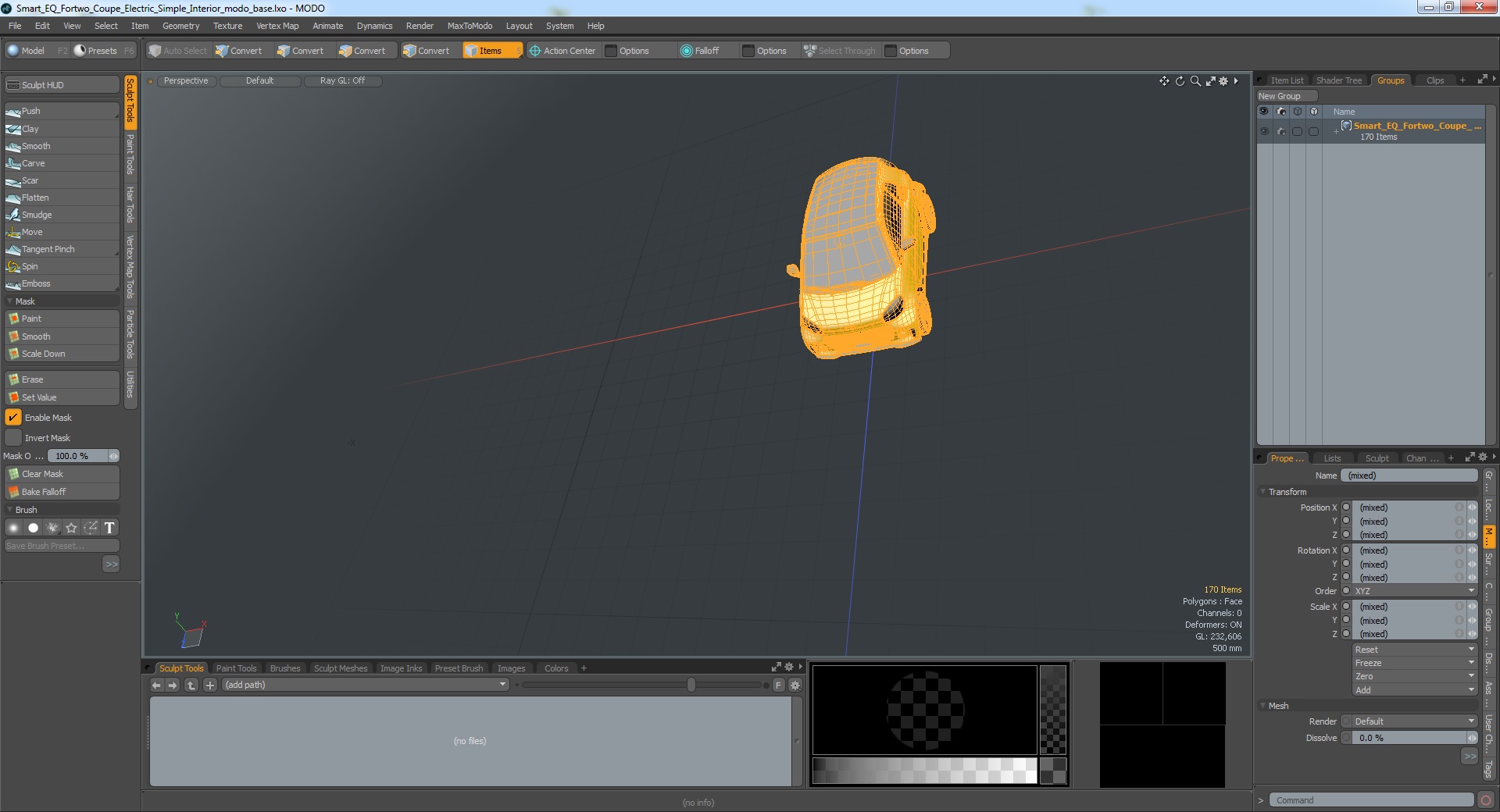Open the Reset transform dropdown

point(1415,650)
